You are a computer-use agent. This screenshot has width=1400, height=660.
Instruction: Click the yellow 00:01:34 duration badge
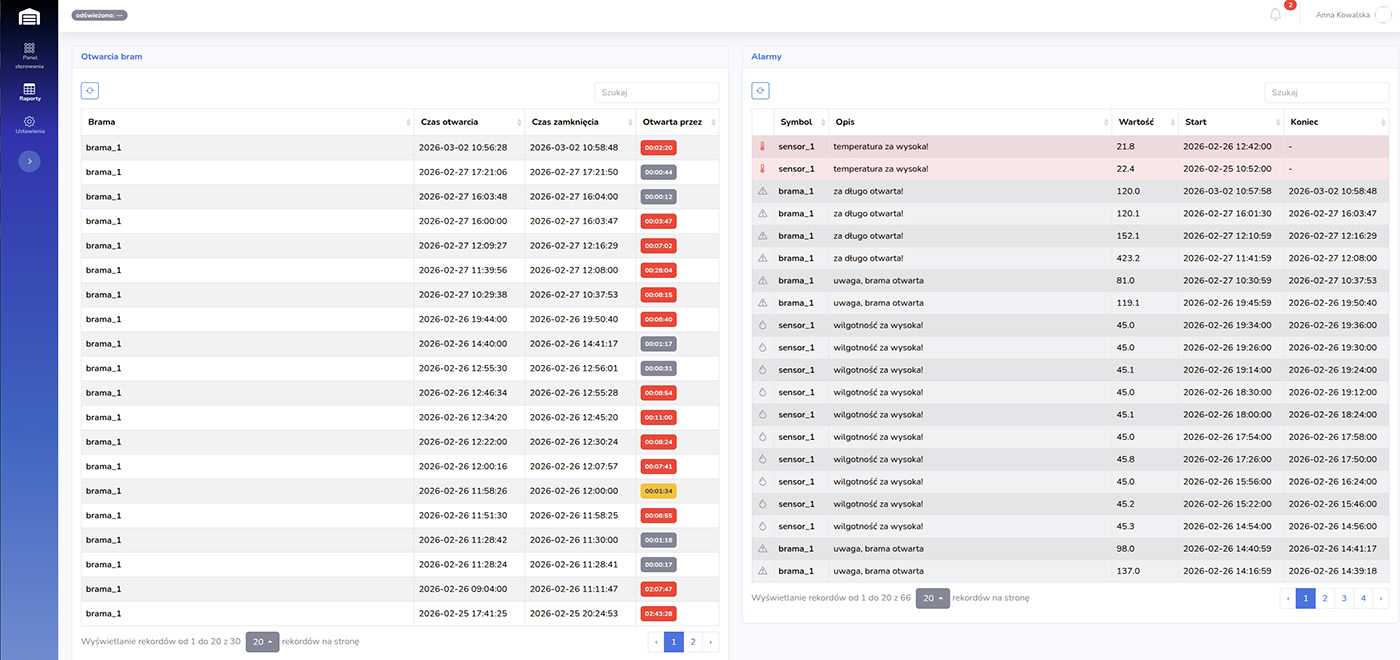click(658, 491)
